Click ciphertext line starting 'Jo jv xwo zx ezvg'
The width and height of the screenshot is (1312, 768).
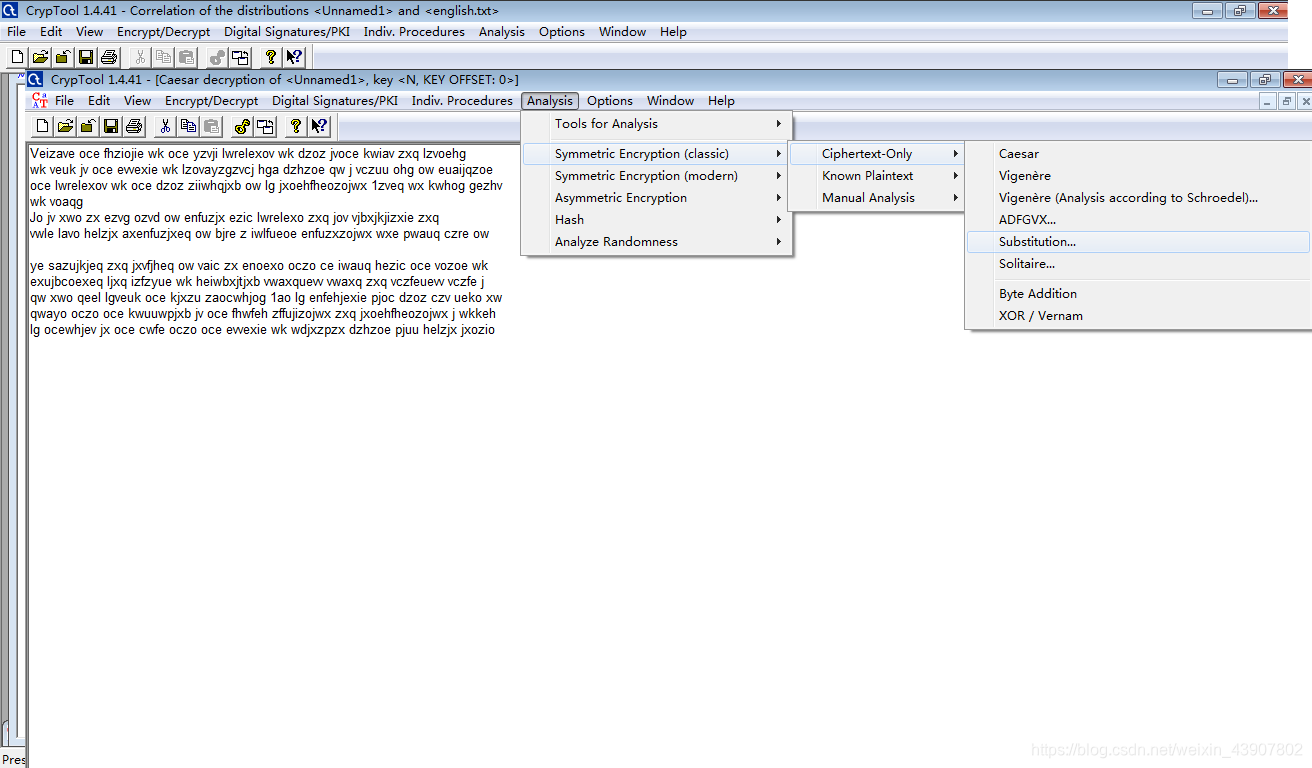(x=234, y=218)
